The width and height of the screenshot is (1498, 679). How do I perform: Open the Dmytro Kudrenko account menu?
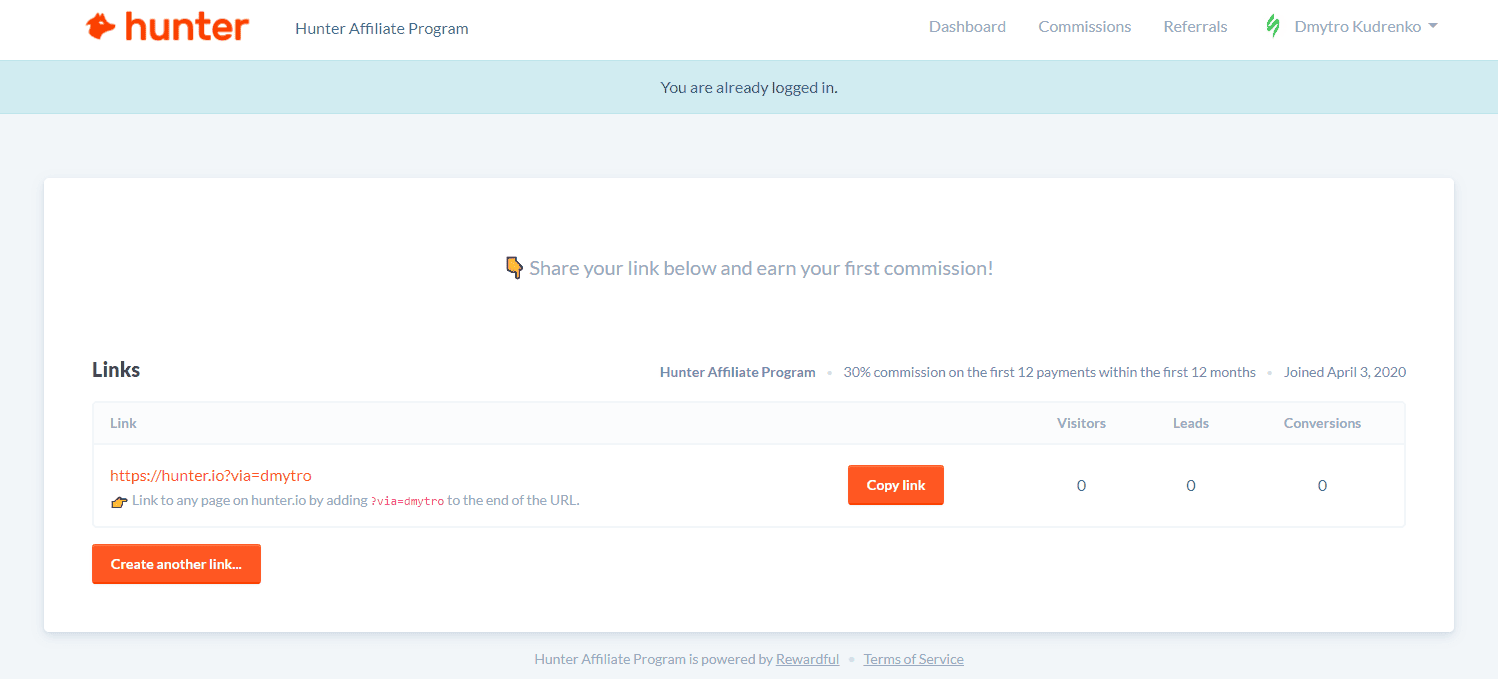[x=1357, y=27]
